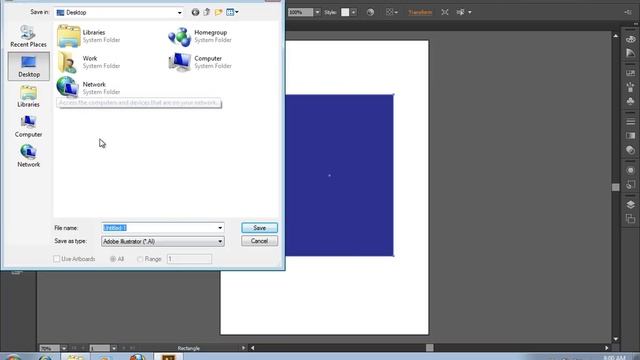Select the Libraries system folder in file list
Image resolution: width=640 pixels, height=360 pixels.
pyautogui.click(x=89, y=36)
